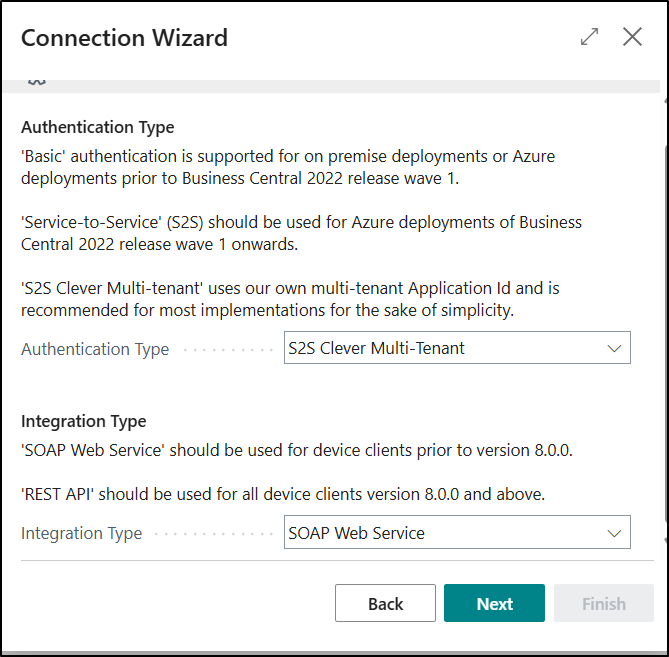Click the Integration Type field label

click(x=81, y=533)
